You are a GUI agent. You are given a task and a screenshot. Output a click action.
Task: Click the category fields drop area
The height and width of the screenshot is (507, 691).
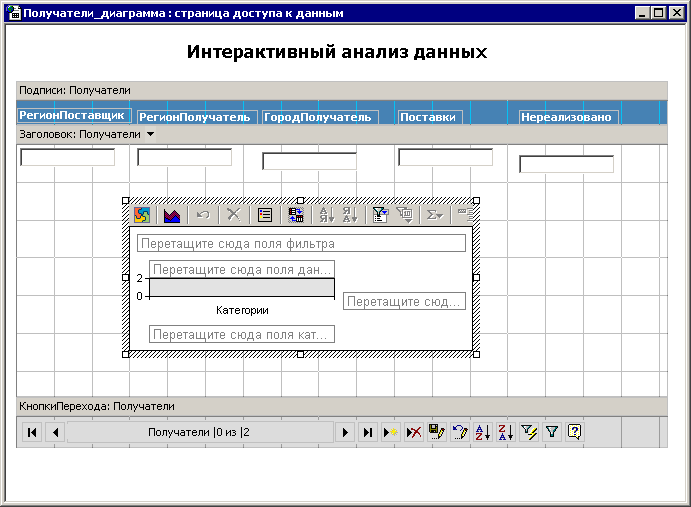(242, 334)
